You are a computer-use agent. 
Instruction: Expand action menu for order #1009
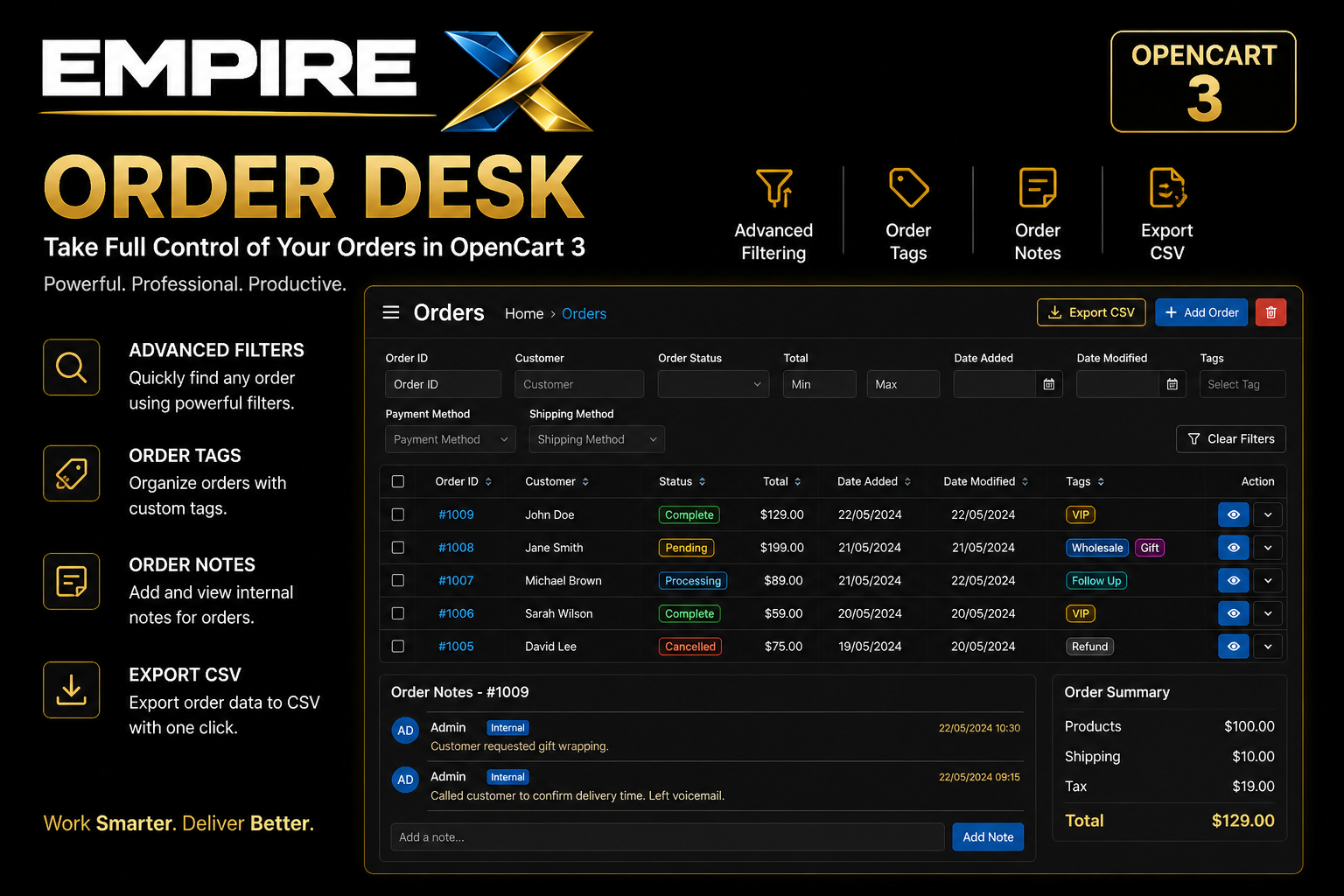tap(1268, 514)
